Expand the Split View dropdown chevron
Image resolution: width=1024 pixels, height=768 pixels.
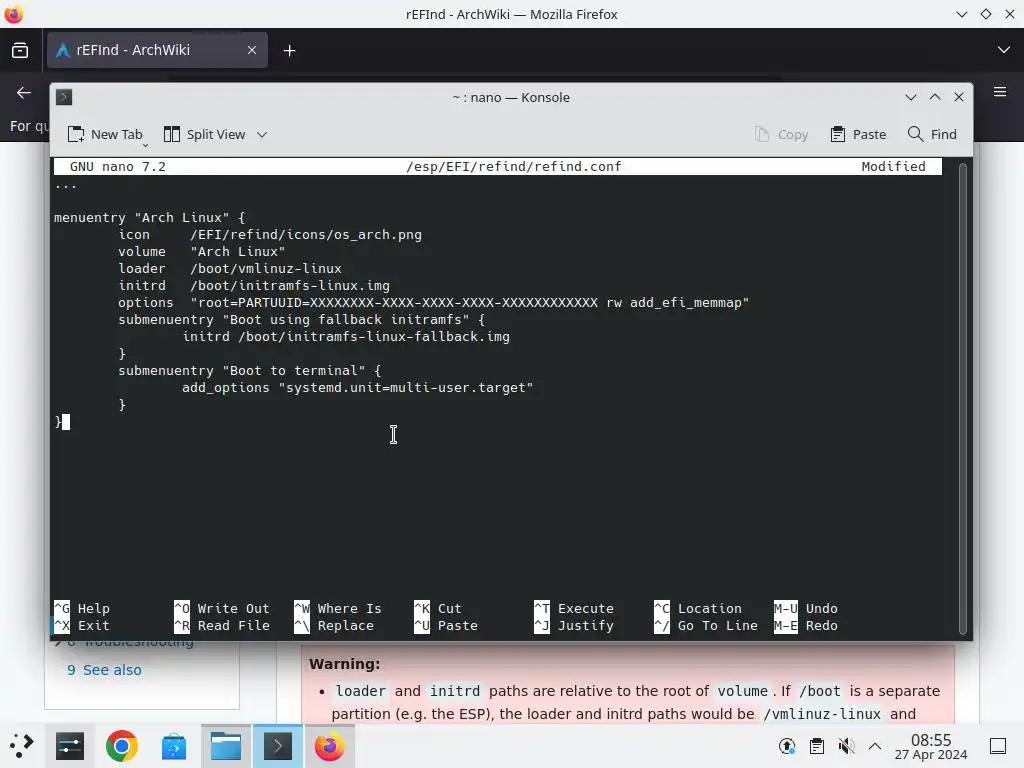tap(262, 135)
